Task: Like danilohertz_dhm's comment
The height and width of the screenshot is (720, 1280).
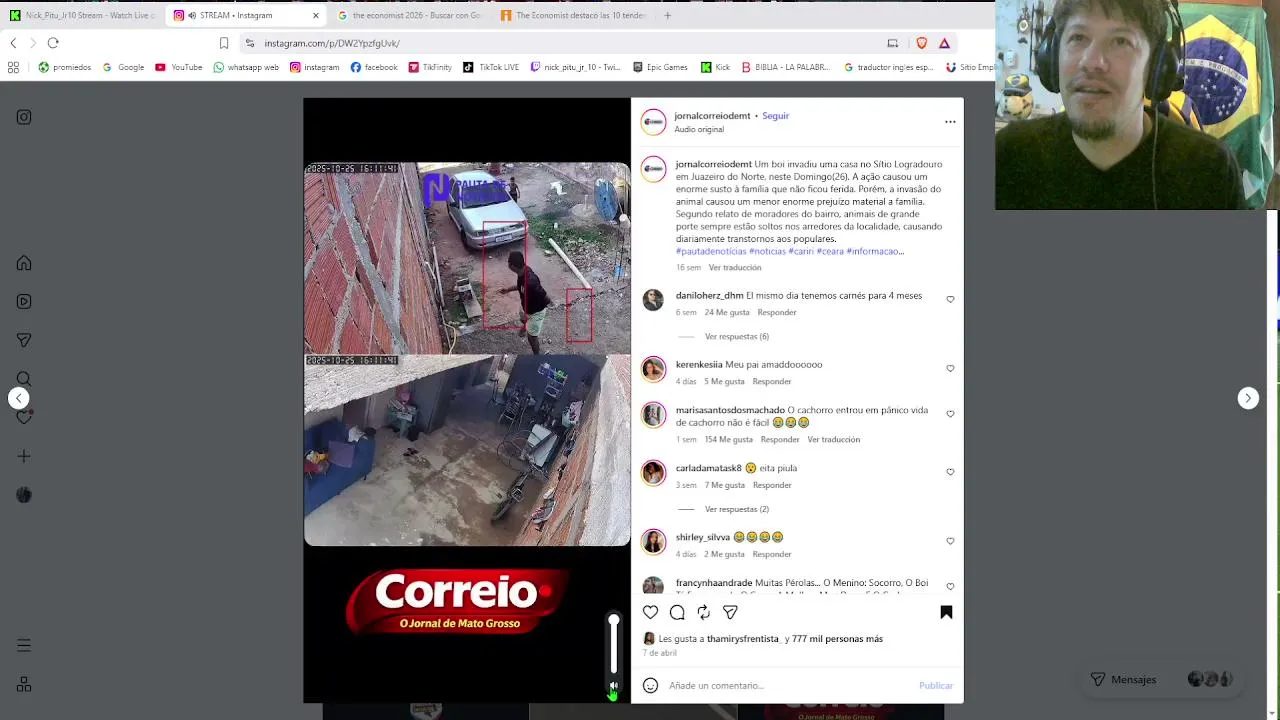Action: pyautogui.click(x=950, y=299)
